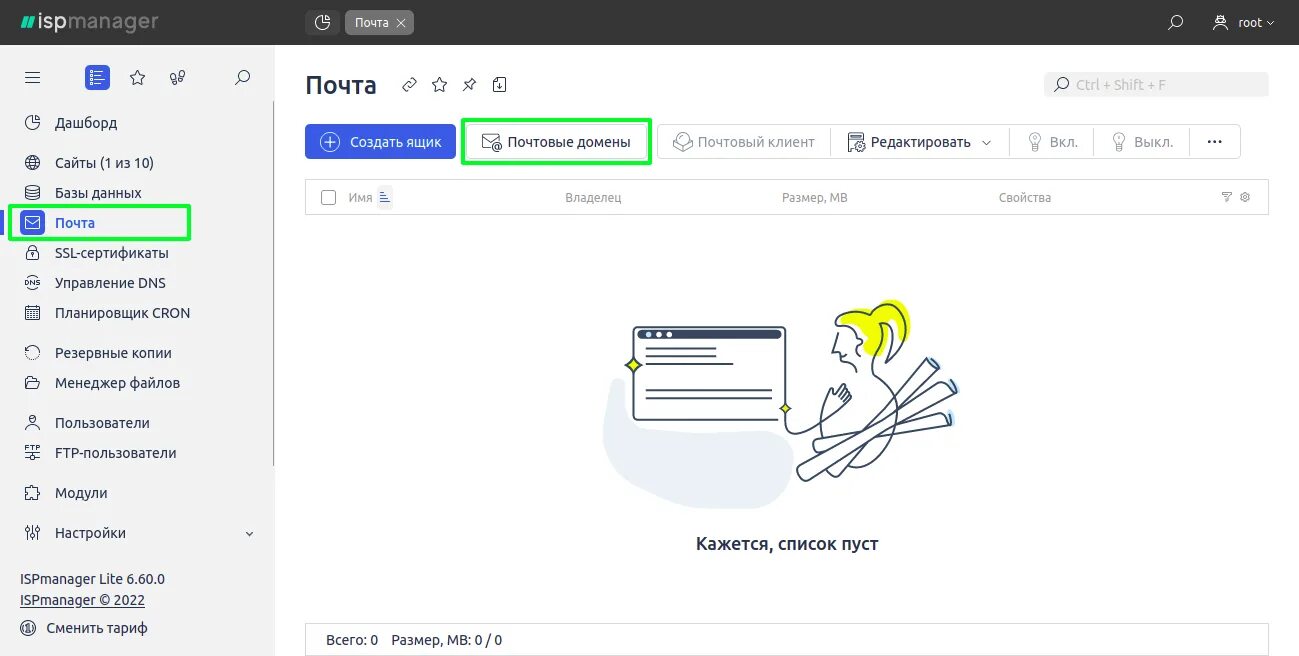Screen dimensions: 1299x656
Task: Click the Свойства column header
Action: coord(1025,198)
